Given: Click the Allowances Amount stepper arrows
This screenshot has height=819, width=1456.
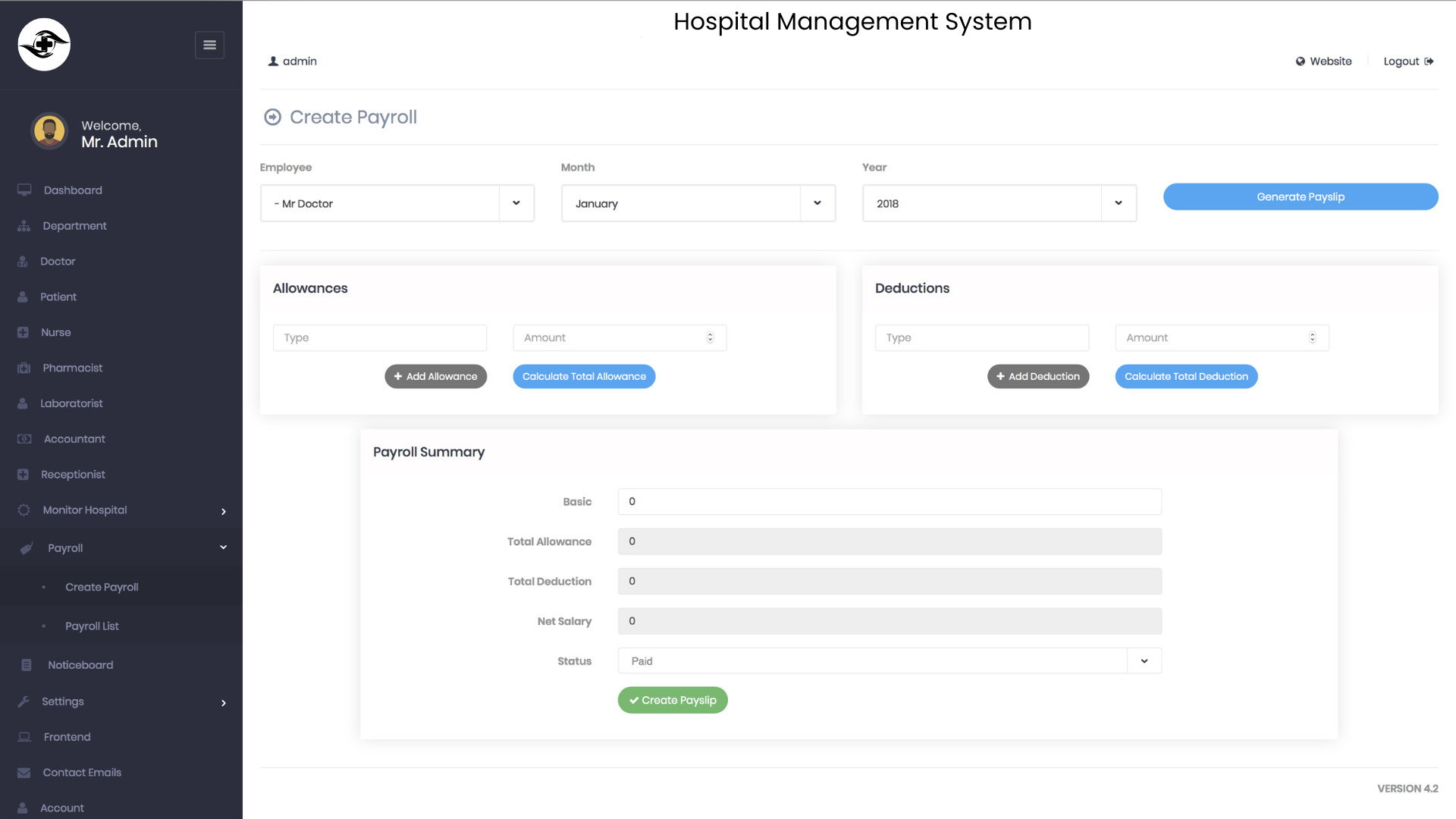Looking at the screenshot, I should (x=710, y=337).
